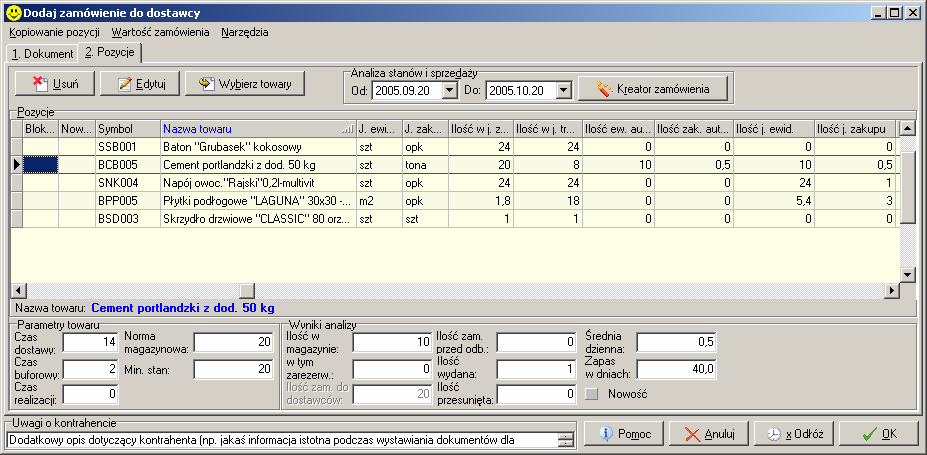
Task: Click the Odłóż postpone button
Action: coord(793,434)
